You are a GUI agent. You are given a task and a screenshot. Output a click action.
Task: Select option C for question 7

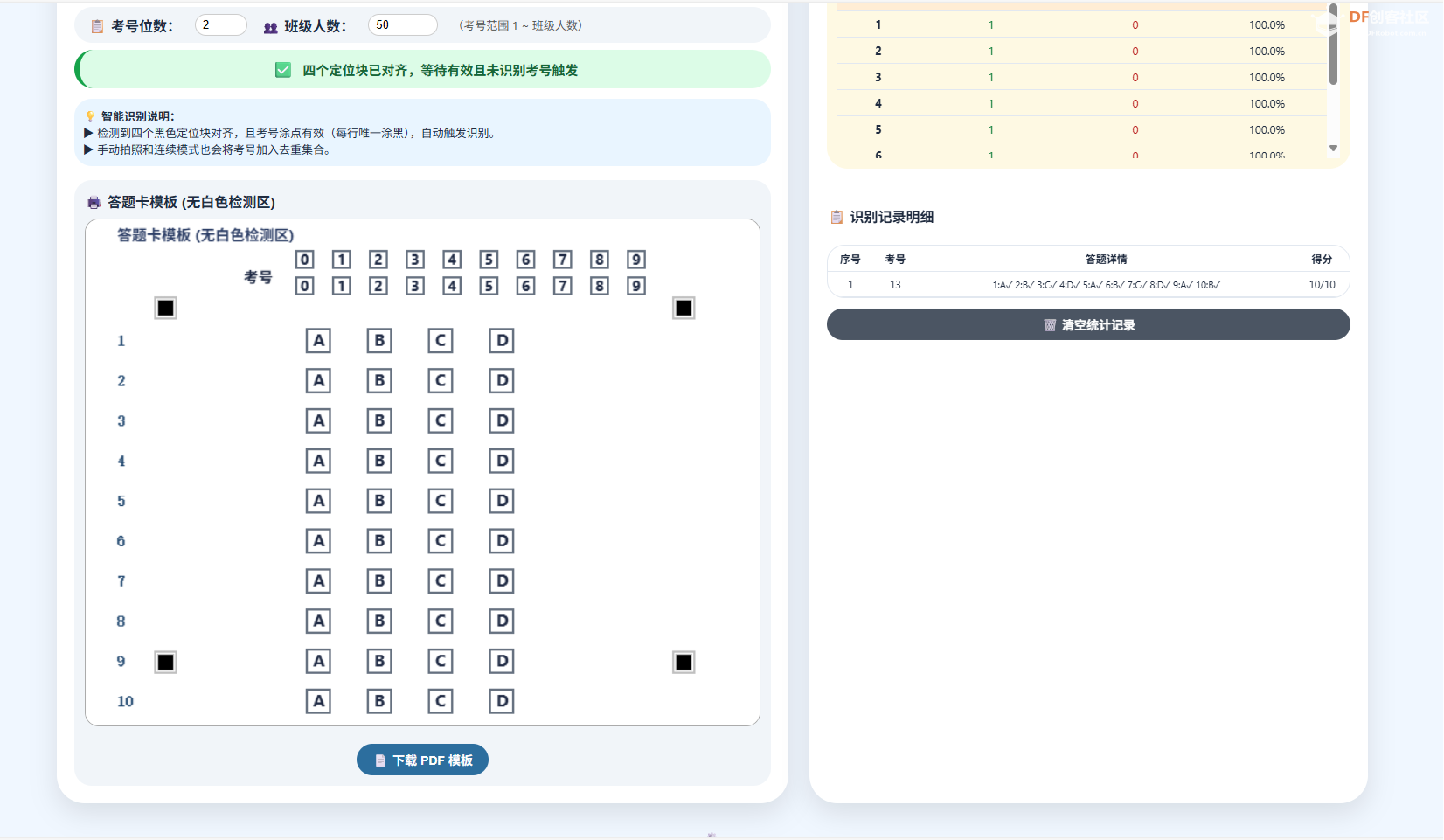441,581
